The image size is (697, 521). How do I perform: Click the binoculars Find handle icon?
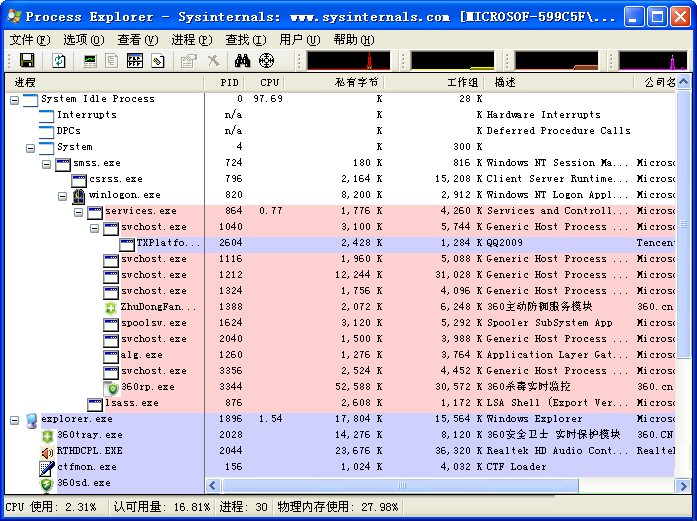(x=241, y=61)
